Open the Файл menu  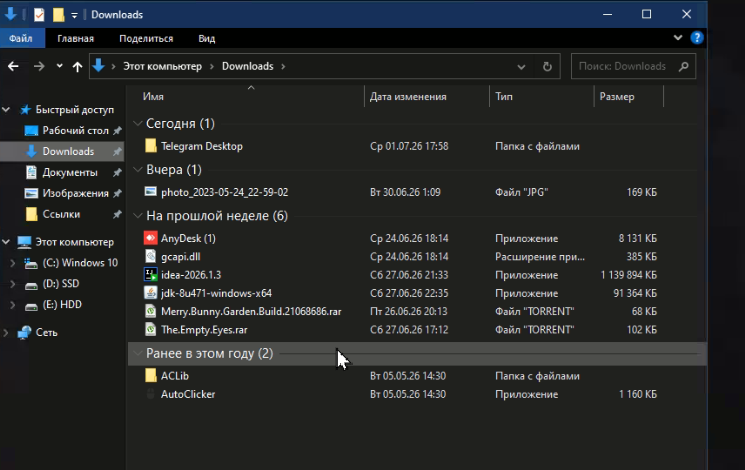click(x=21, y=38)
